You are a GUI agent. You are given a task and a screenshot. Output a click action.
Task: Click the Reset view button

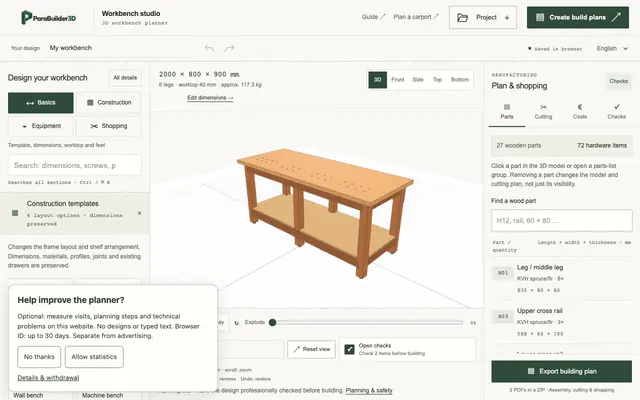coord(311,349)
